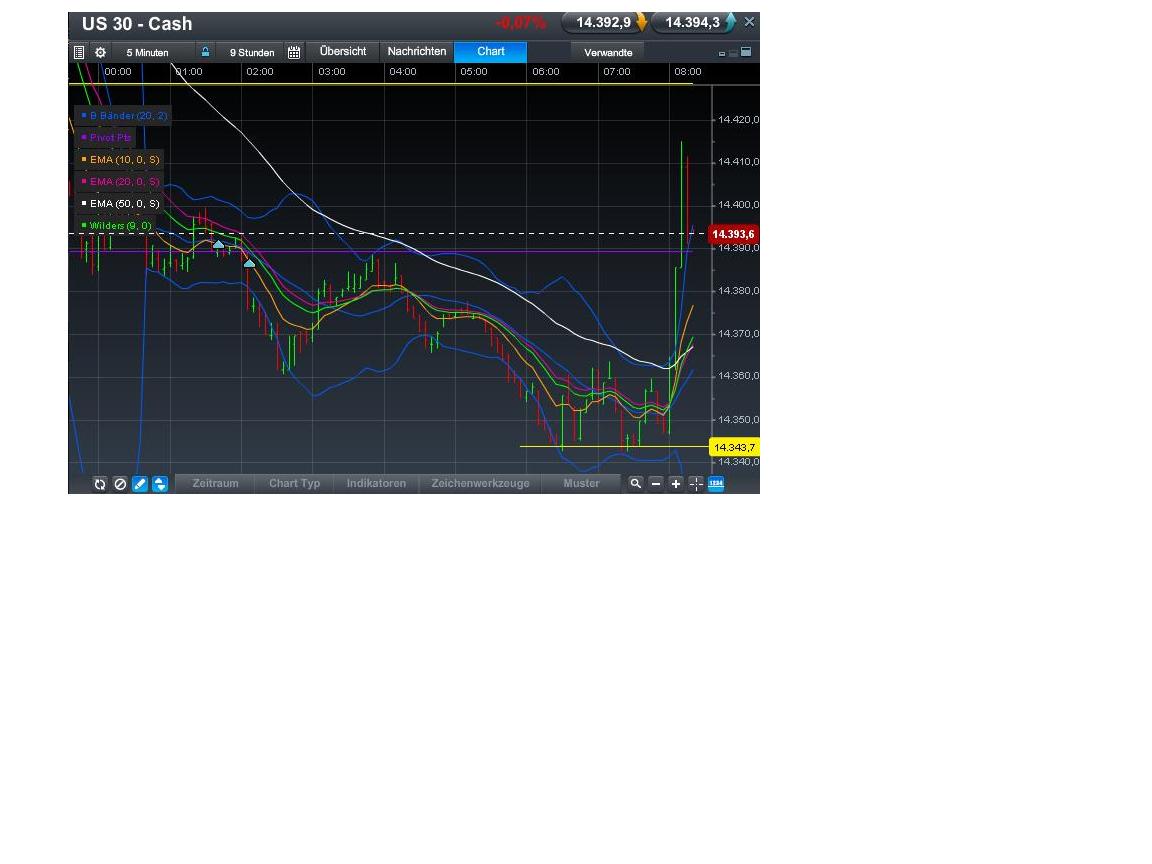Open the Chart Typ menu
The image size is (1152, 864).
(294, 483)
